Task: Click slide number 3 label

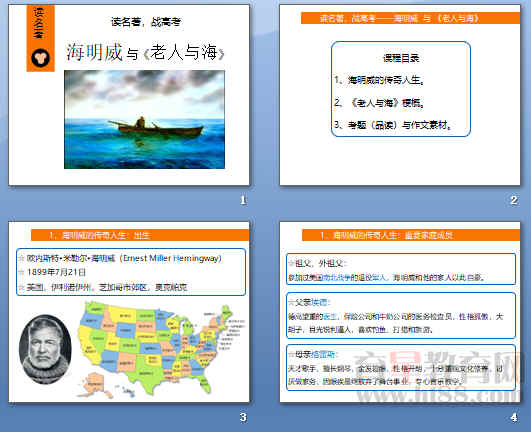Action: pos(243,417)
